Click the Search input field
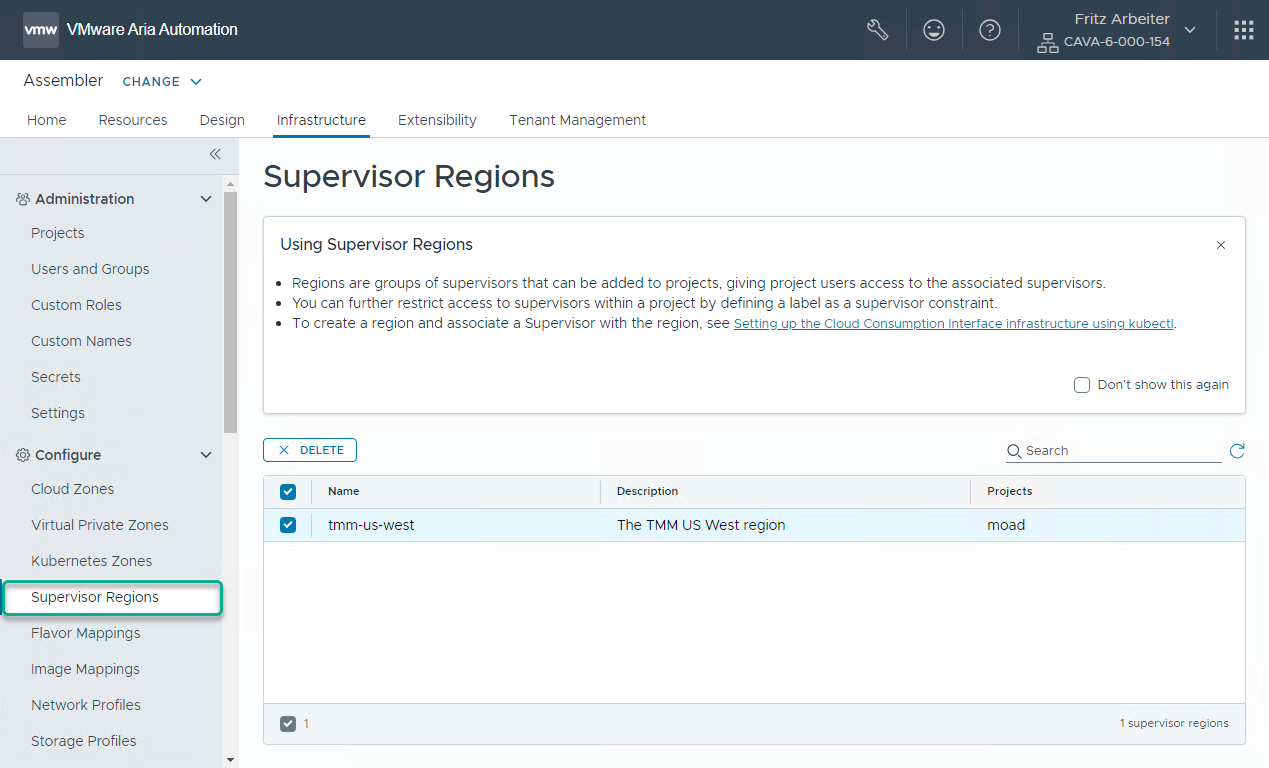1269x768 pixels. click(x=1123, y=451)
